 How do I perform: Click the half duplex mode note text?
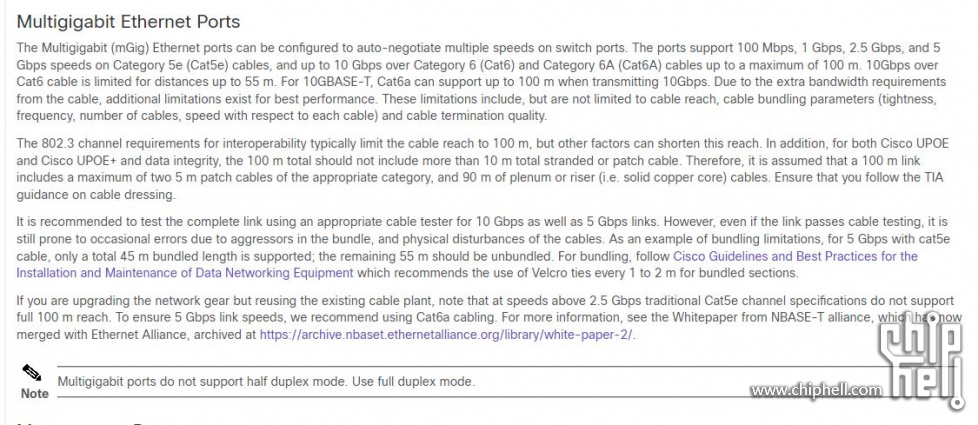tap(266, 381)
